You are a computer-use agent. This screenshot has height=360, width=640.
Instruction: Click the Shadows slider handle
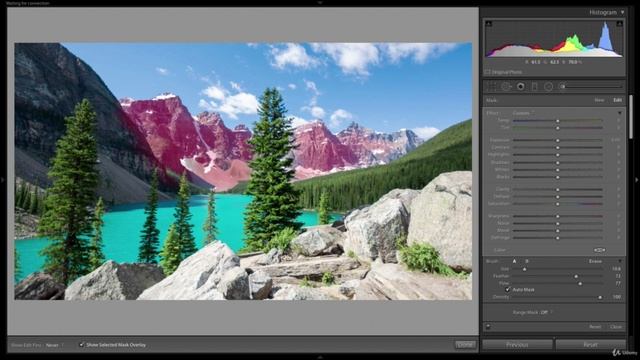tap(558, 162)
